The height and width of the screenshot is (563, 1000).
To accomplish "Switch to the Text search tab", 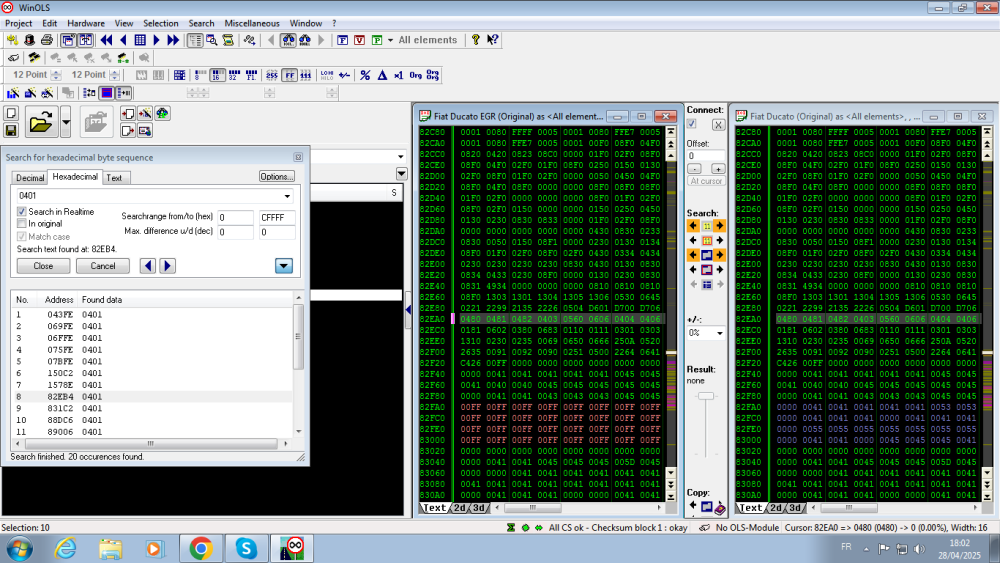I will [114, 178].
